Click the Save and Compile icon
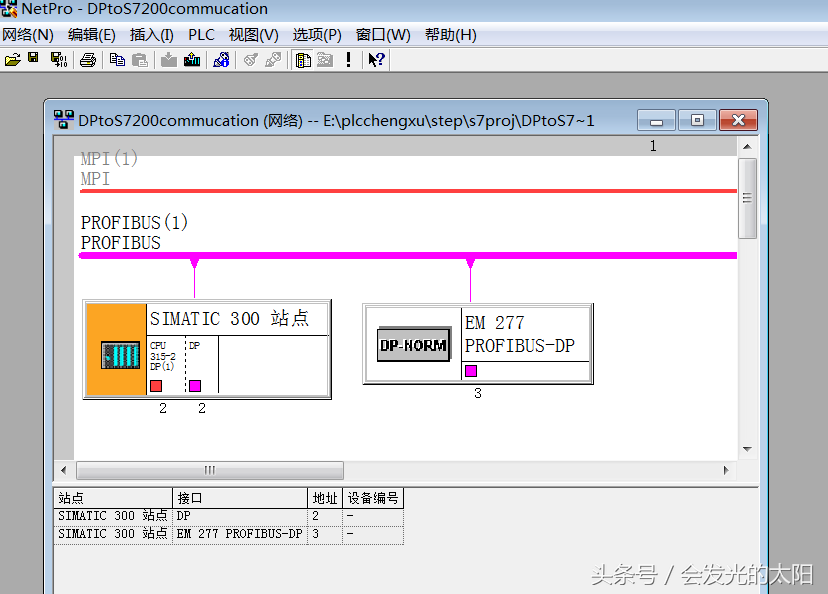The width and height of the screenshot is (828, 594). (59, 60)
